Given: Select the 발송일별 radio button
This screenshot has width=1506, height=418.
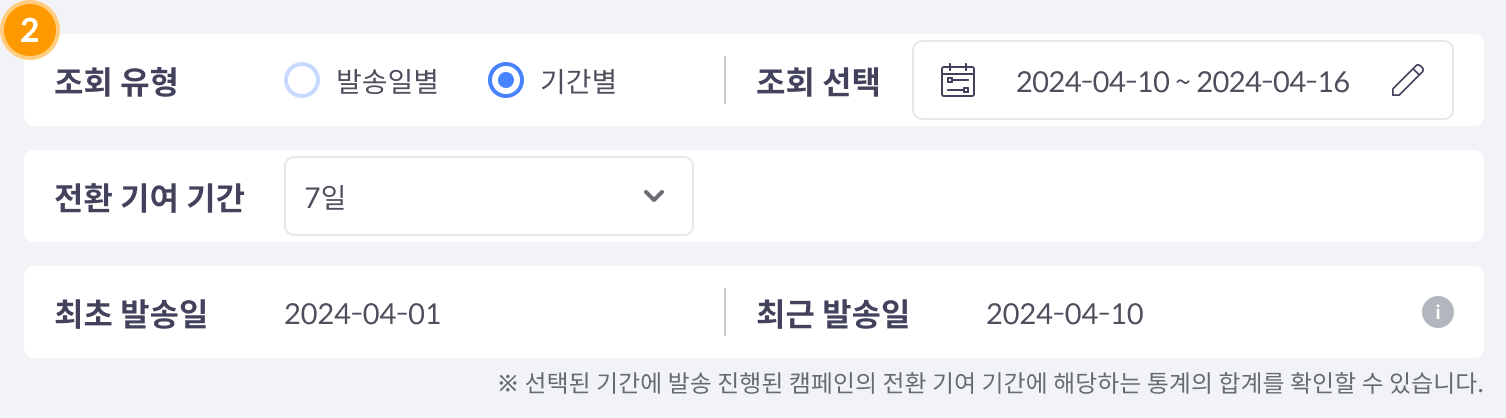Looking at the screenshot, I should [x=301, y=81].
